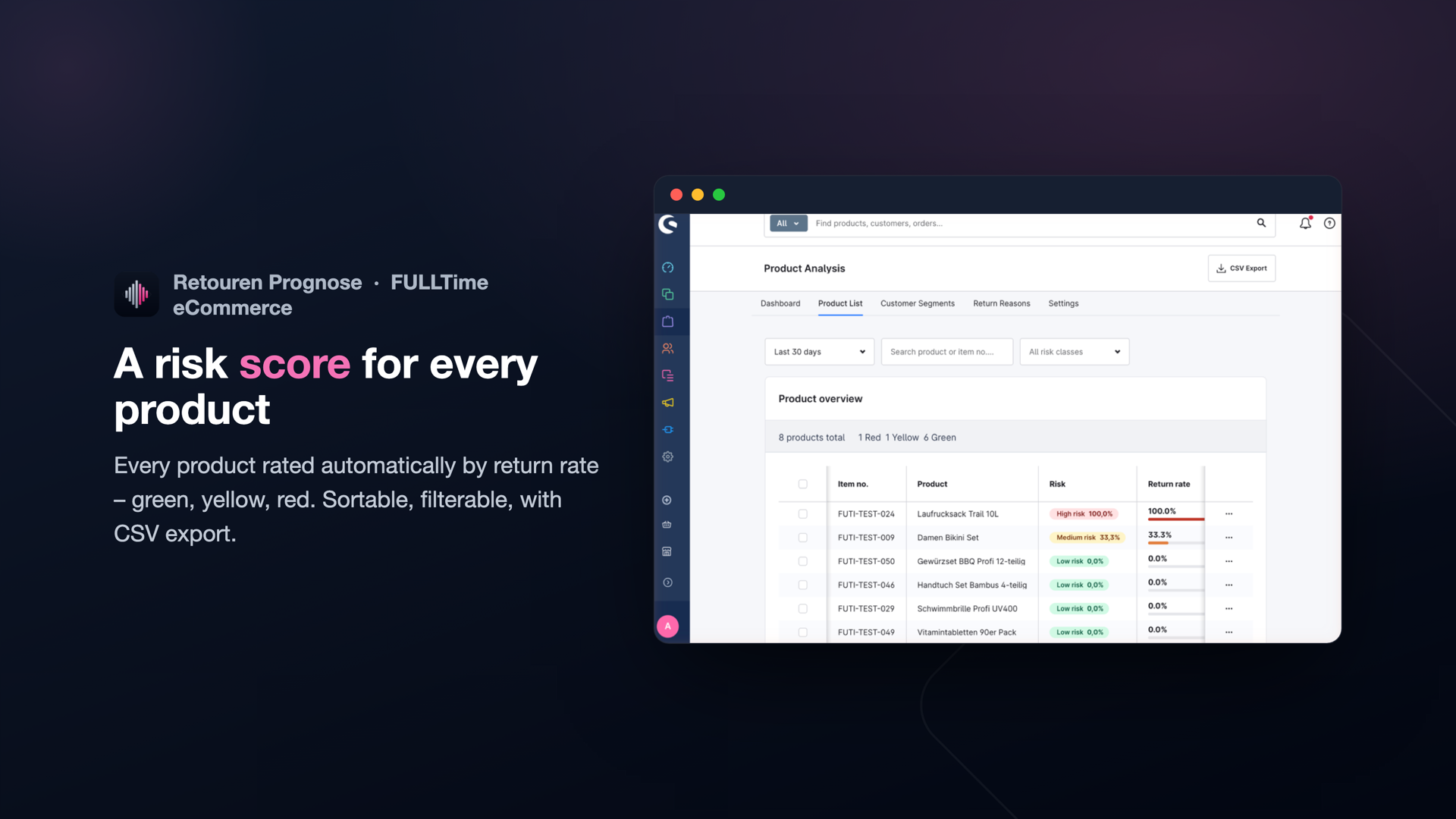Check the box for FUTI-TEST-009
The image size is (1456, 819).
pos(802,538)
